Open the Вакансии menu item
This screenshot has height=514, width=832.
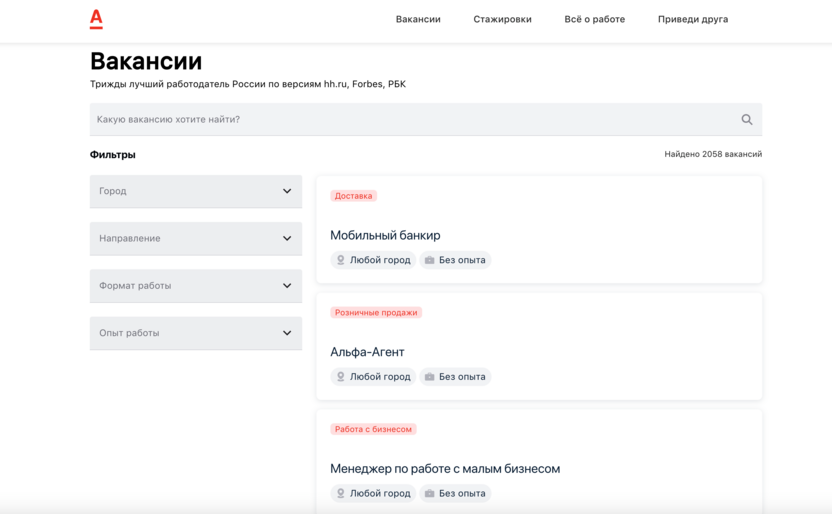tap(418, 19)
